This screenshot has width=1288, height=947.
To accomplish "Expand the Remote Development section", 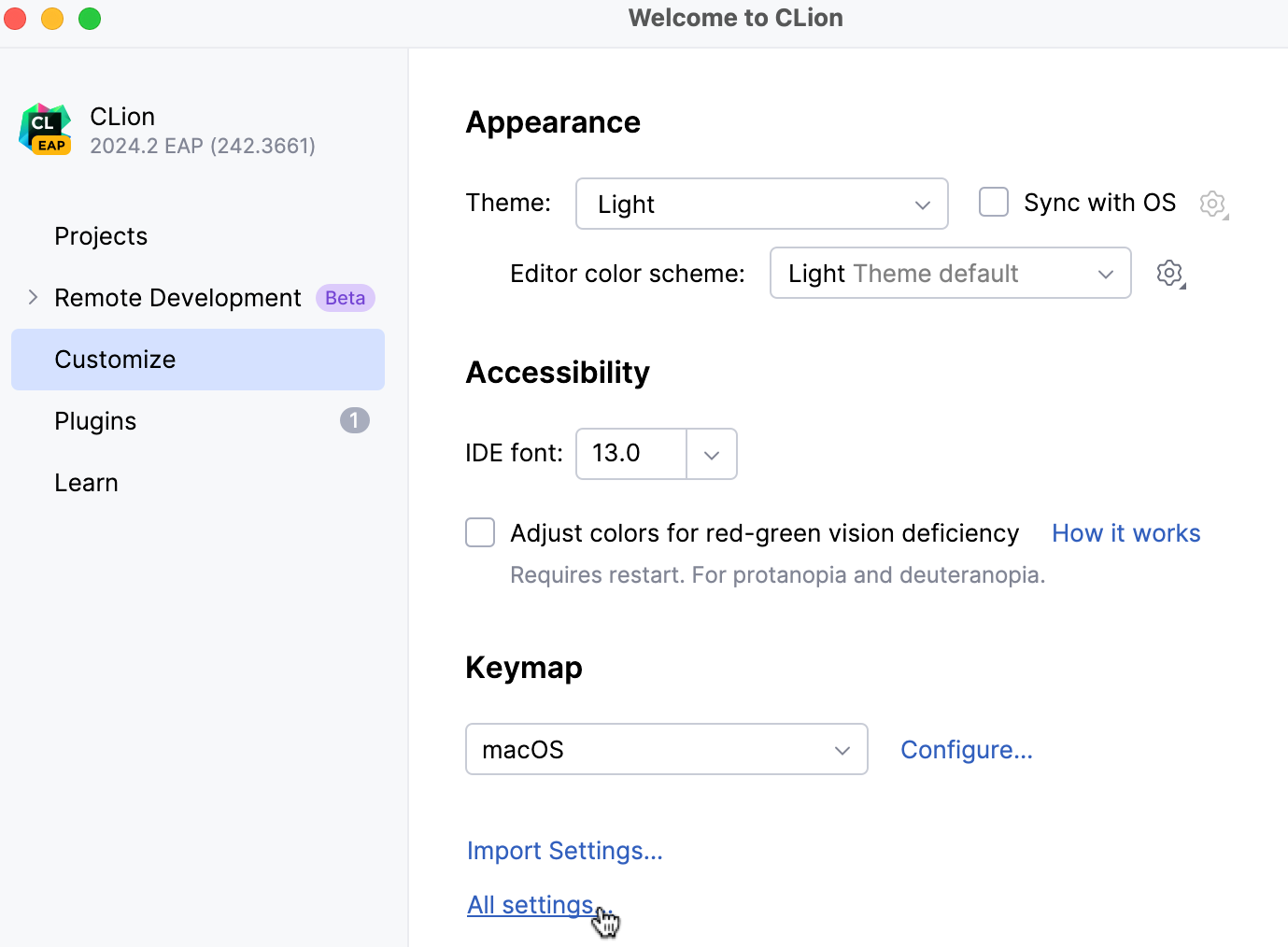I will [x=33, y=297].
